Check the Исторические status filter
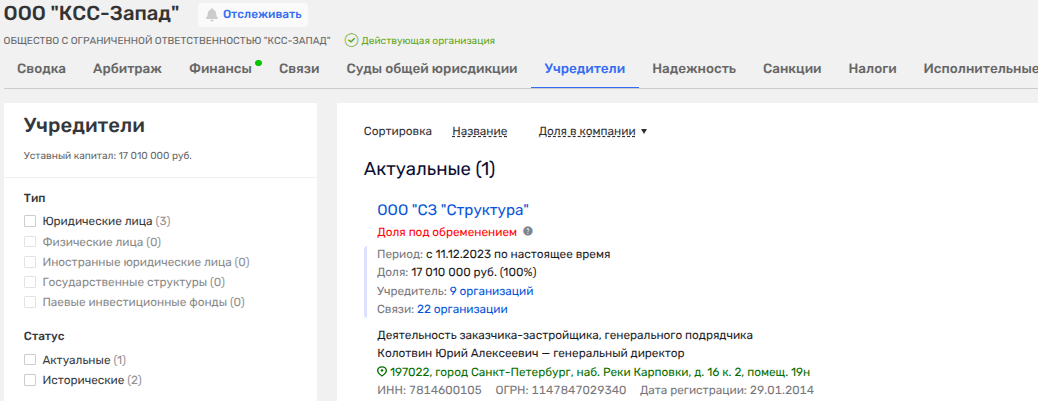 pyautogui.click(x=30, y=380)
